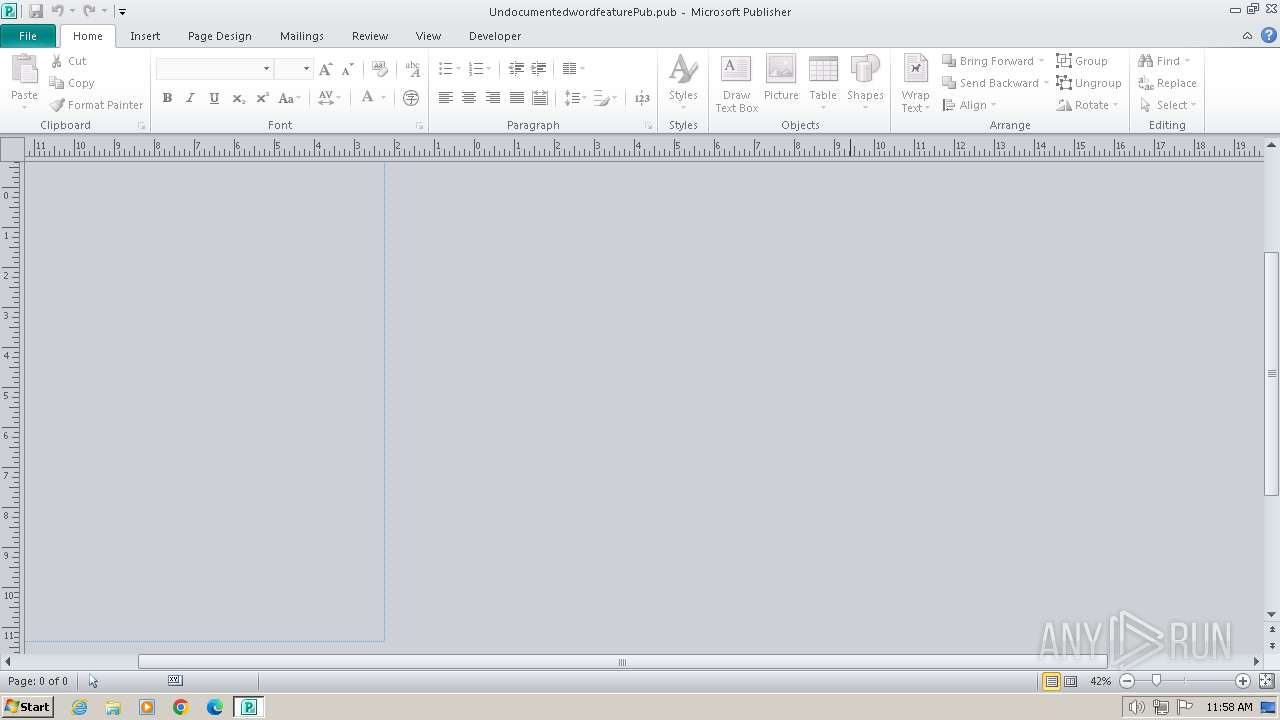Switch to the Review tab
This screenshot has width=1280, height=720.
(x=370, y=36)
